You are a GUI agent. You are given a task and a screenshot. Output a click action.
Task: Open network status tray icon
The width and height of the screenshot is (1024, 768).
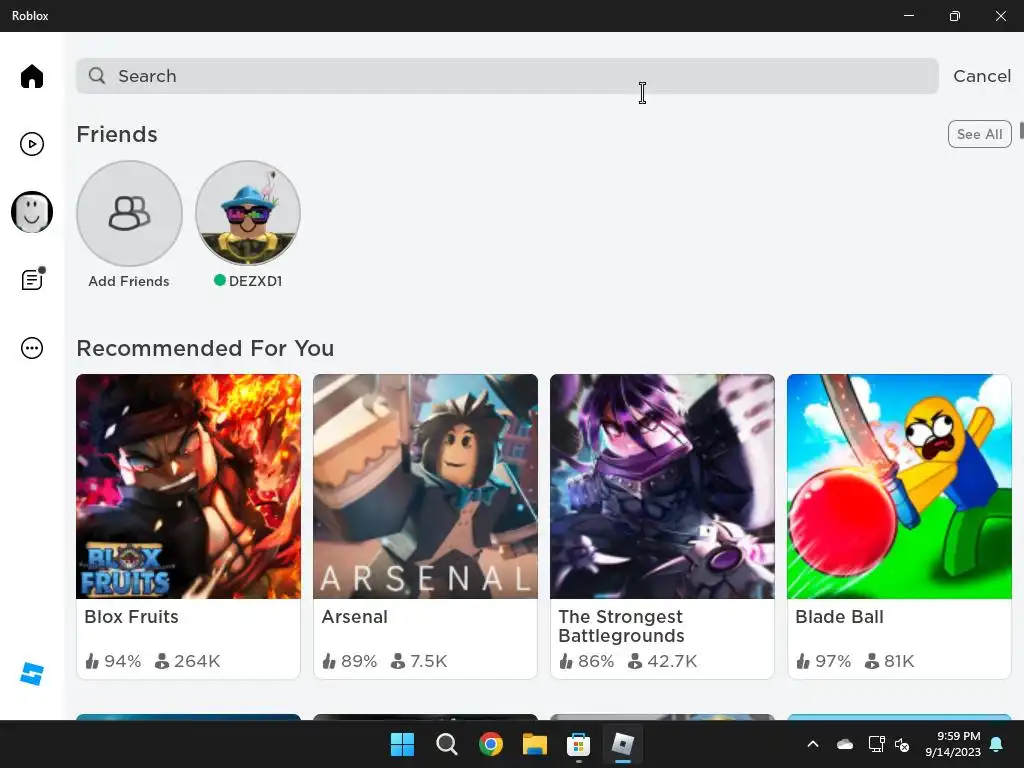pyautogui.click(x=876, y=744)
